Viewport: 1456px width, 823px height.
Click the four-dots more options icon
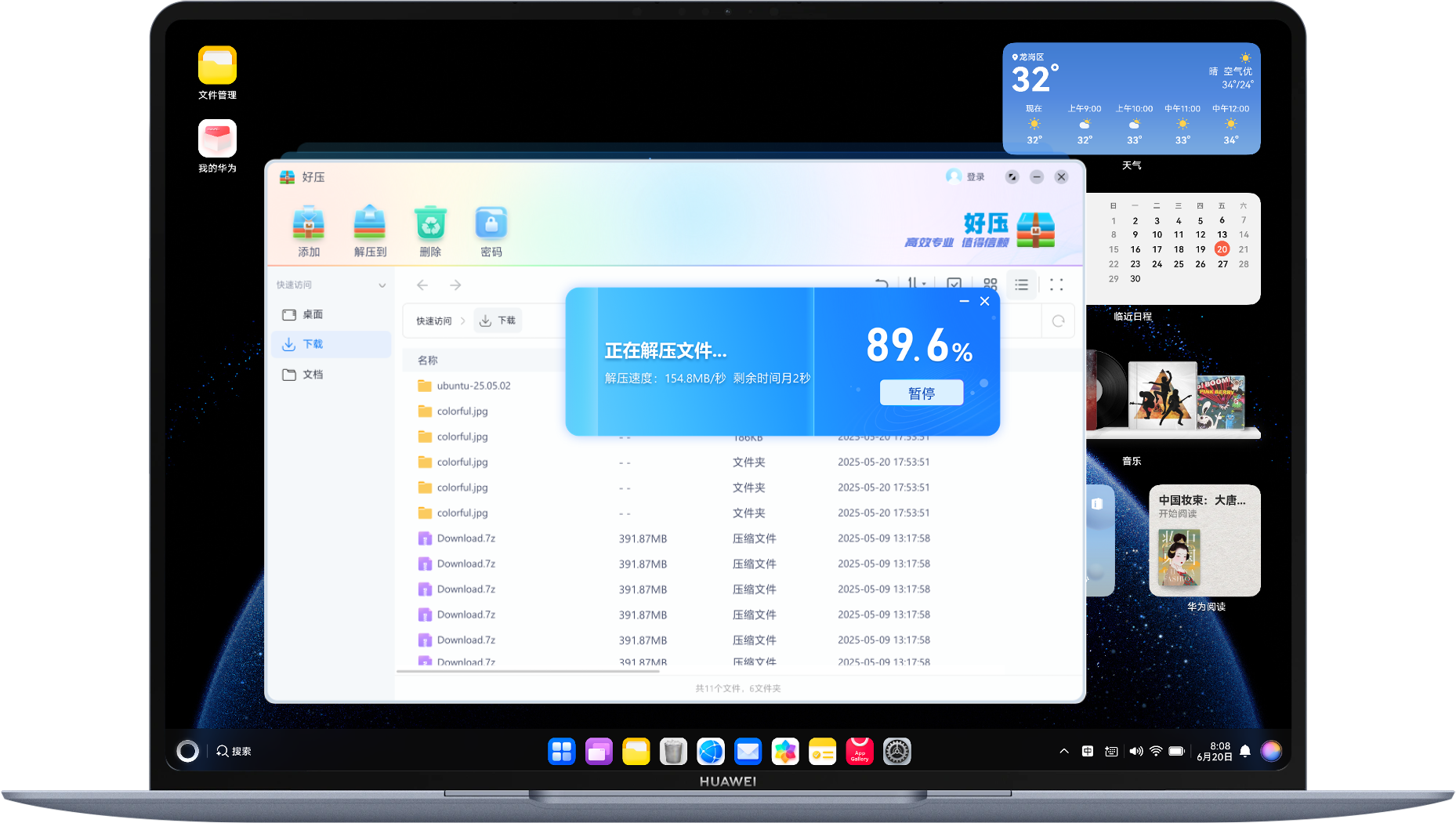[x=1056, y=285]
